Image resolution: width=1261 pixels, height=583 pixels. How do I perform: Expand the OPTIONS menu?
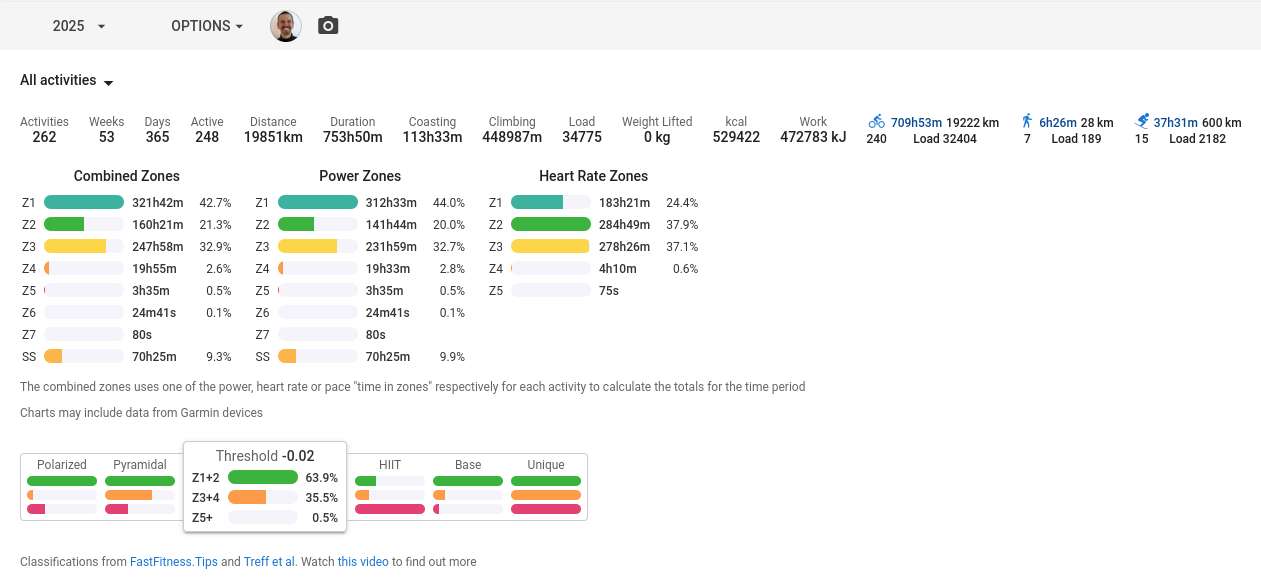pos(207,26)
